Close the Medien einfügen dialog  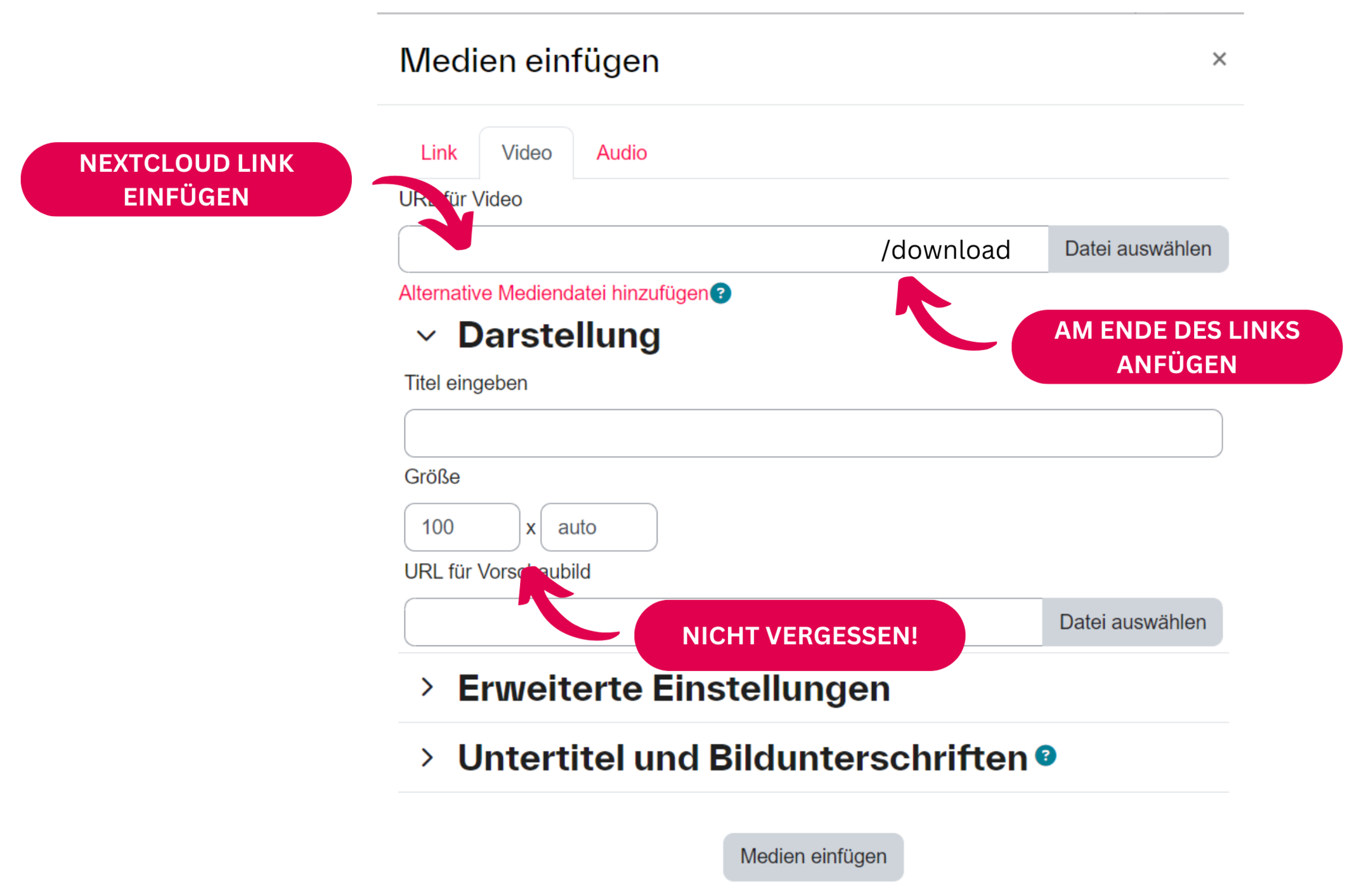pyautogui.click(x=1219, y=58)
